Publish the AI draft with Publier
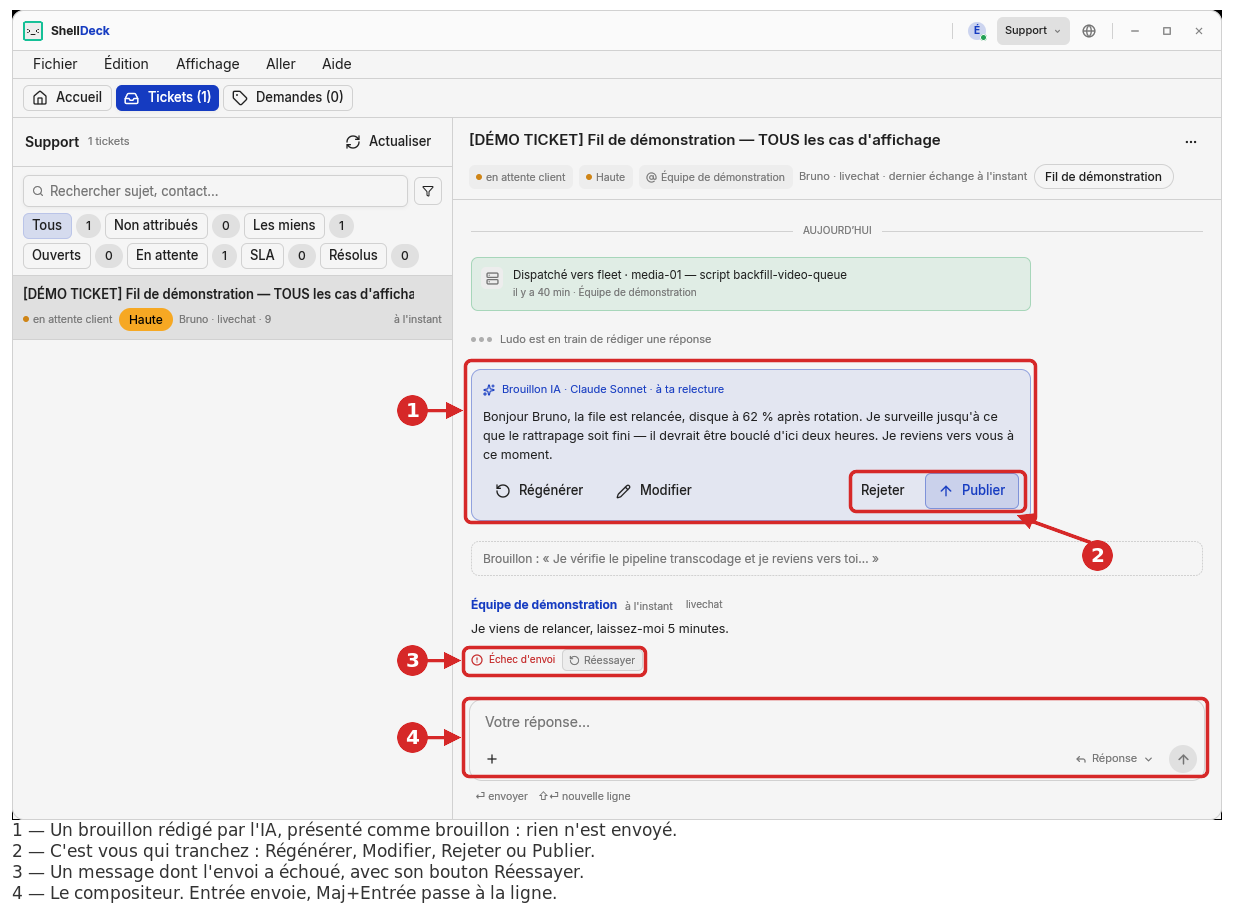The height and width of the screenshot is (915, 1234). pyautogui.click(x=972, y=491)
